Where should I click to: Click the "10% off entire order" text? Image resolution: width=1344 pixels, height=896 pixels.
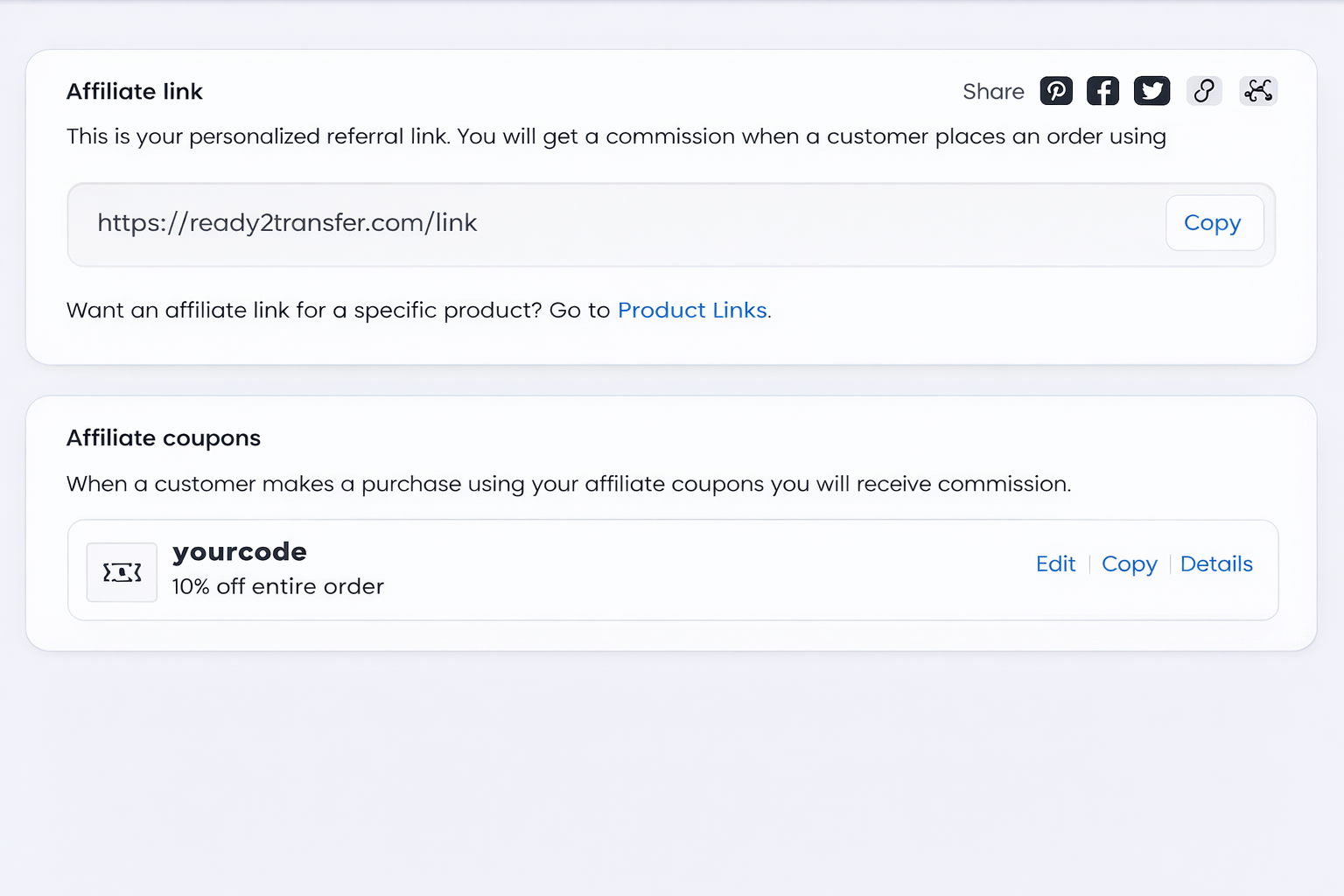[x=277, y=586]
